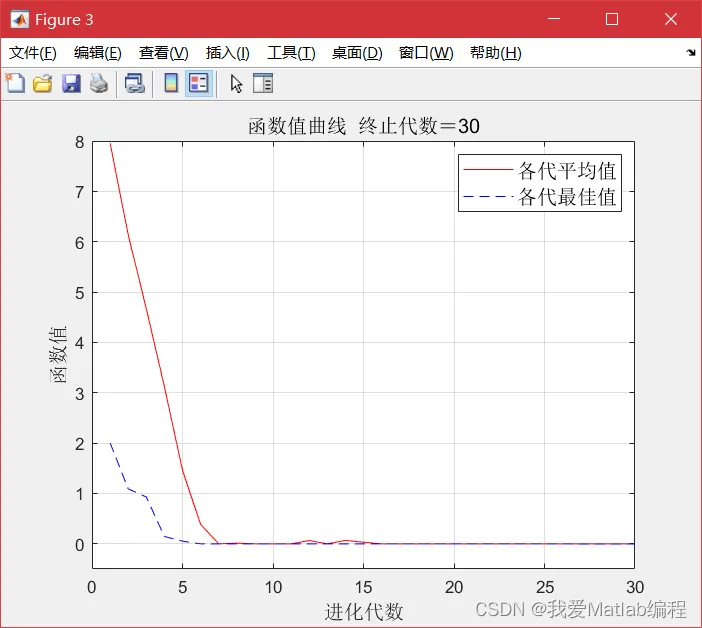Image resolution: width=702 pixels, height=628 pixels.
Task: Open the 桌面(D) menu
Action: tap(357, 53)
